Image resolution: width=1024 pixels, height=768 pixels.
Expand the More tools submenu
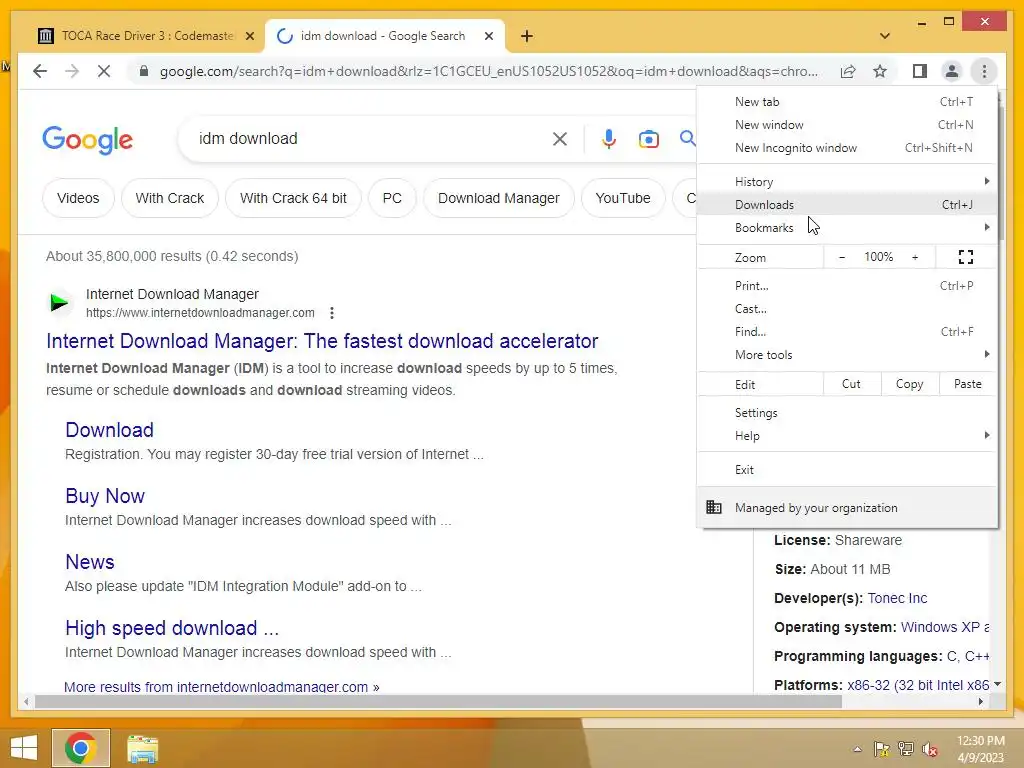[848, 355]
